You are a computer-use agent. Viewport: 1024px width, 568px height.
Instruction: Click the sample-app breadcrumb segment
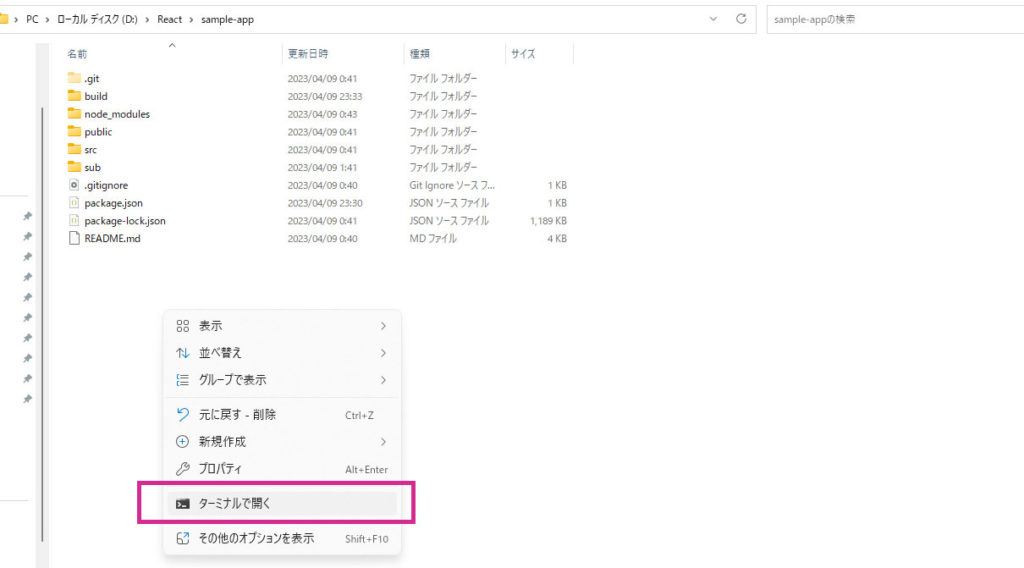tap(227, 20)
